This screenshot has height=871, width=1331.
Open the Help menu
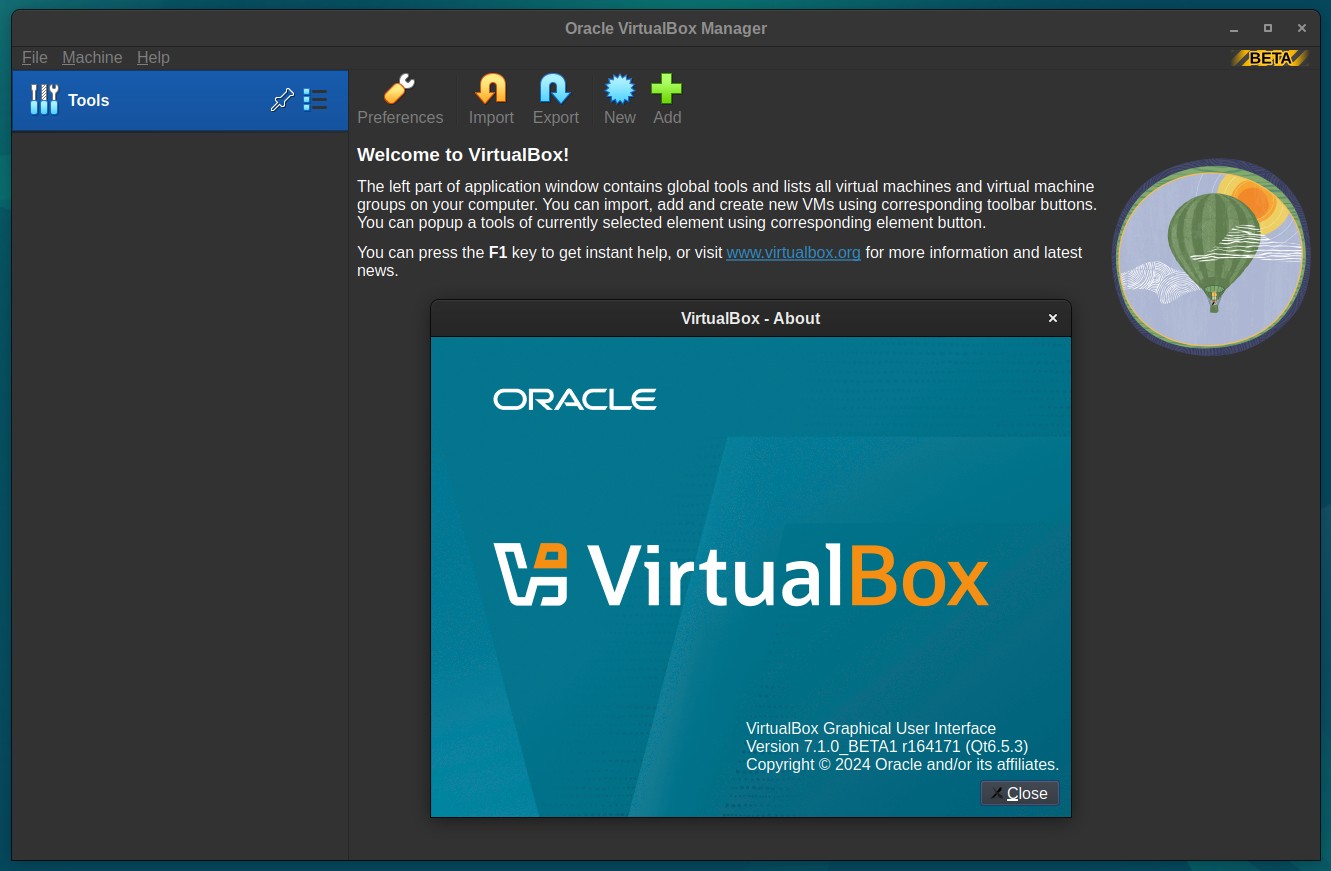153,58
